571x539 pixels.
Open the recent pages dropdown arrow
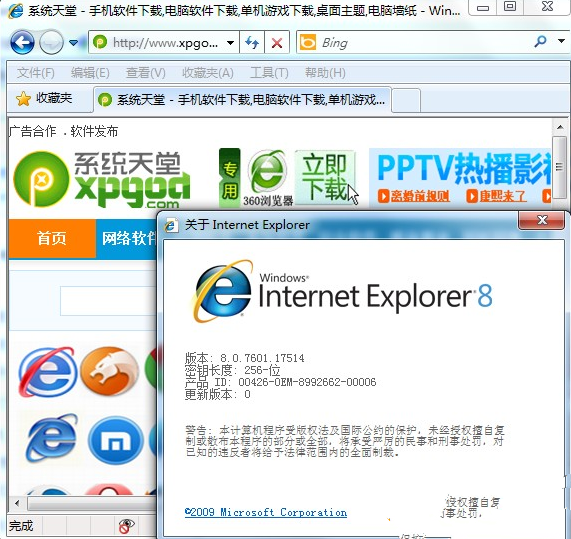coord(74,43)
